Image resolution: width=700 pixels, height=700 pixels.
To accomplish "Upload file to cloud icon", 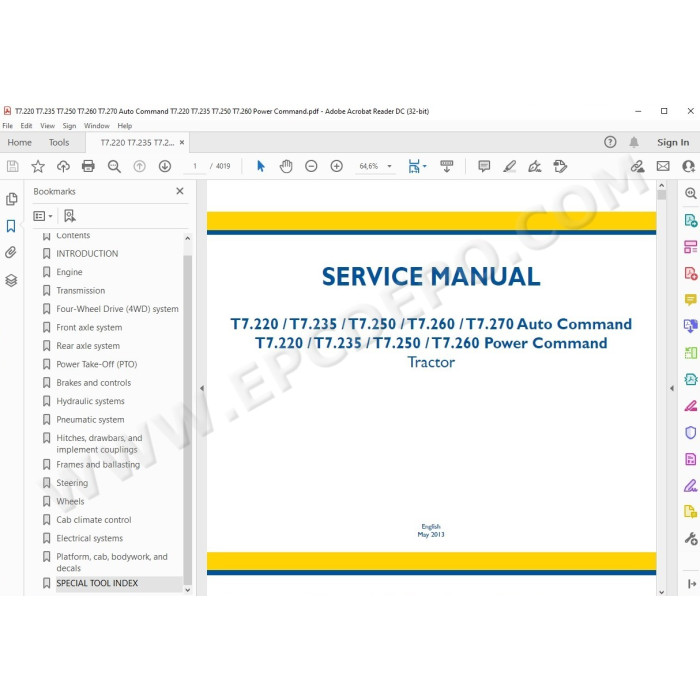I will pyautogui.click(x=63, y=167).
